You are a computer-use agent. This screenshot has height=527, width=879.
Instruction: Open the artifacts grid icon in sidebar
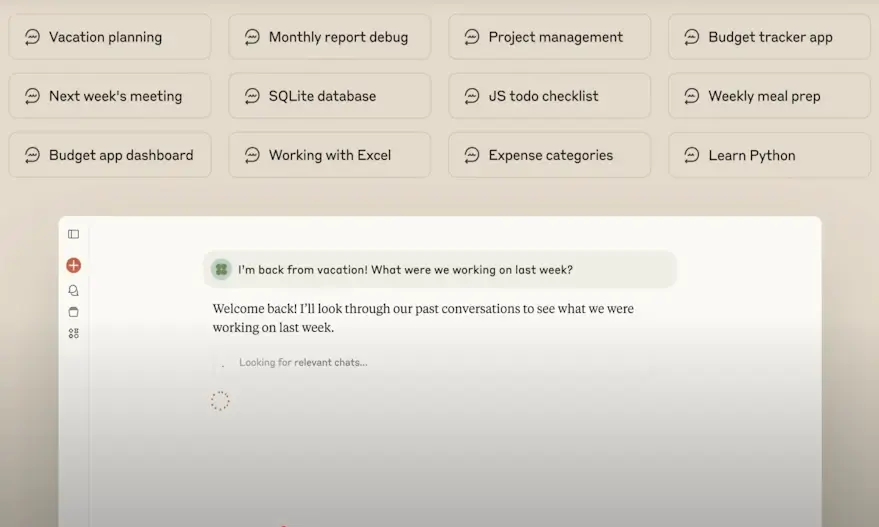click(x=73, y=334)
